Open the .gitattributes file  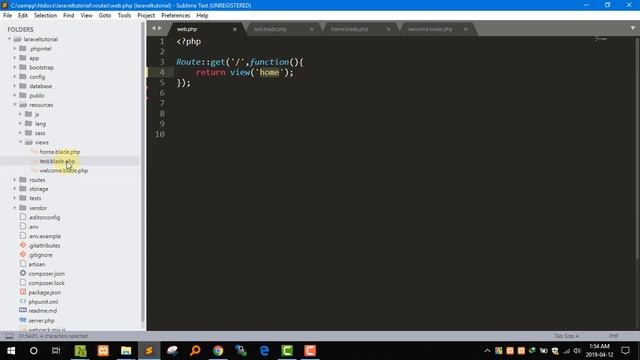[x=44, y=246]
